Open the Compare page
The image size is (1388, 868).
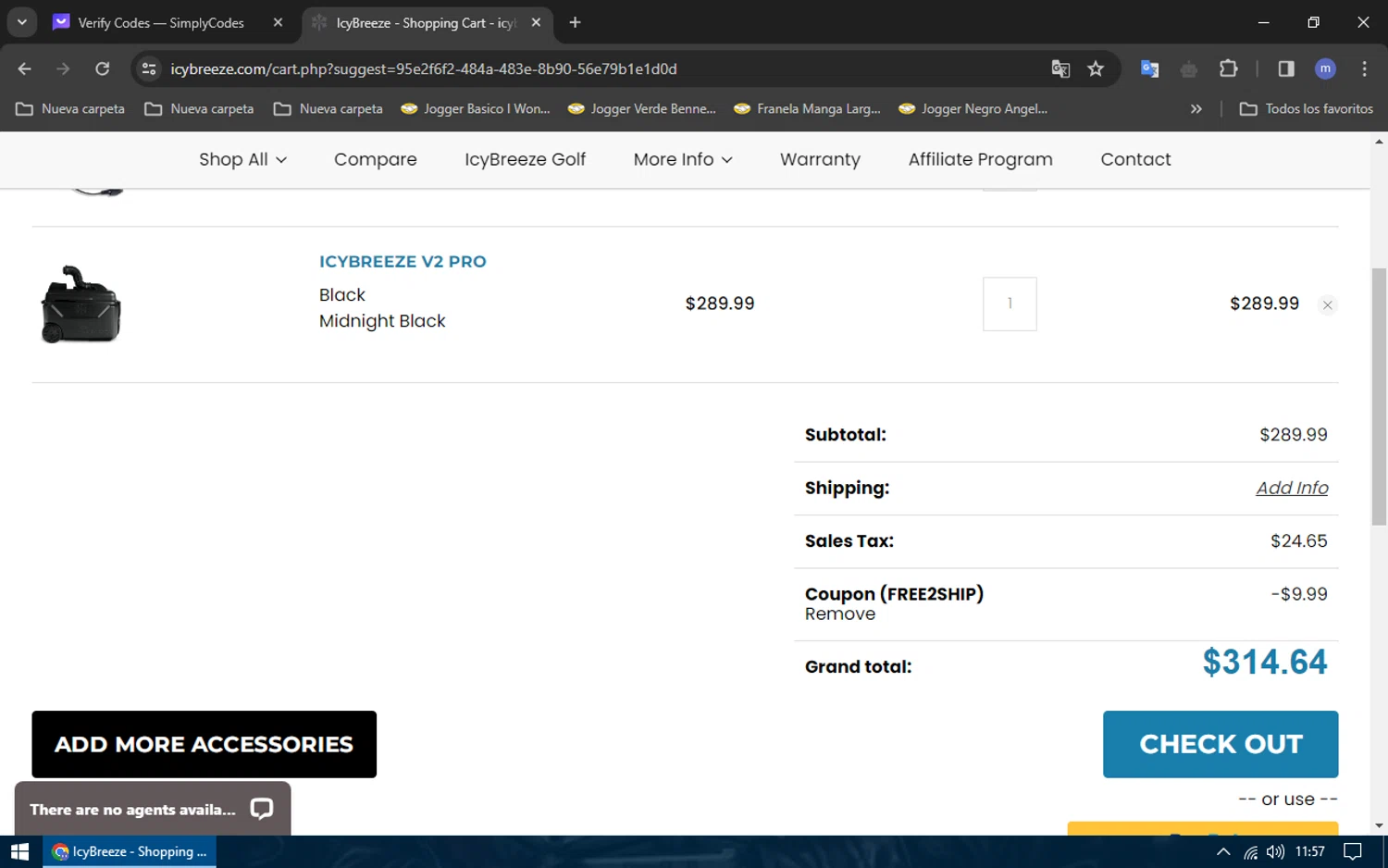click(x=375, y=159)
